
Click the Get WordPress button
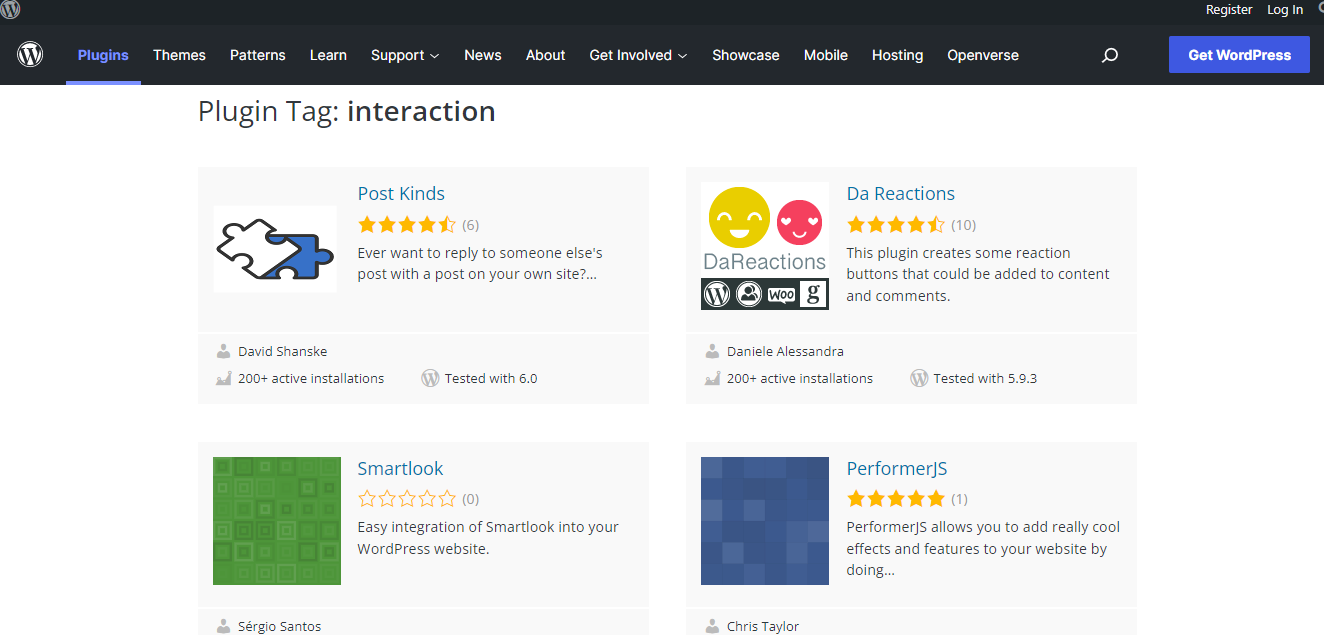point(1239,55)
